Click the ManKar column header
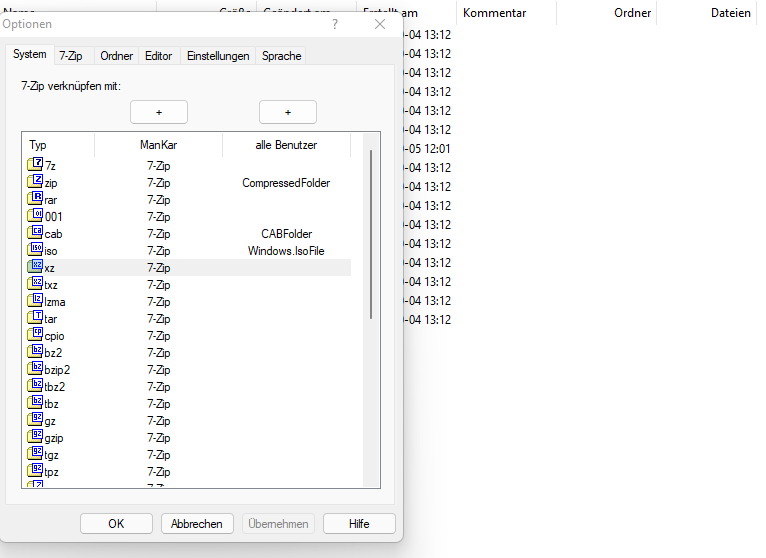The width and height of the screenshot is (766, 558). (x=158, y=145)
